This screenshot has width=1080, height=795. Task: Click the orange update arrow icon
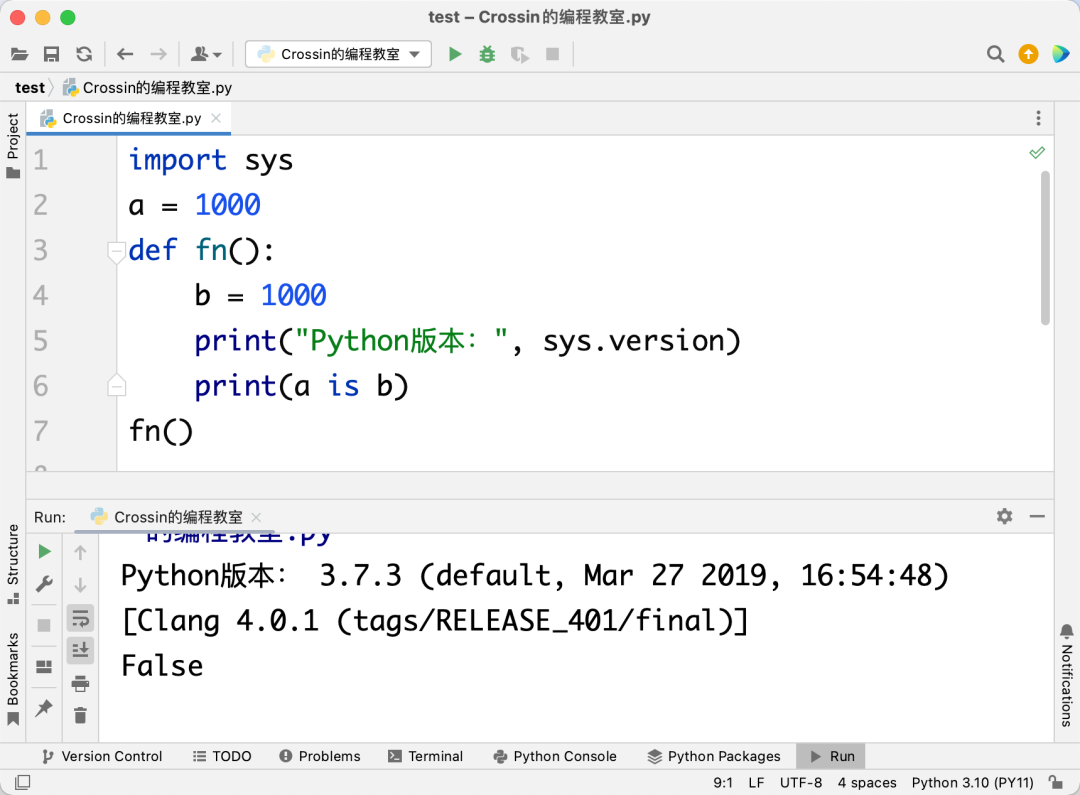tap(1028, 54)
